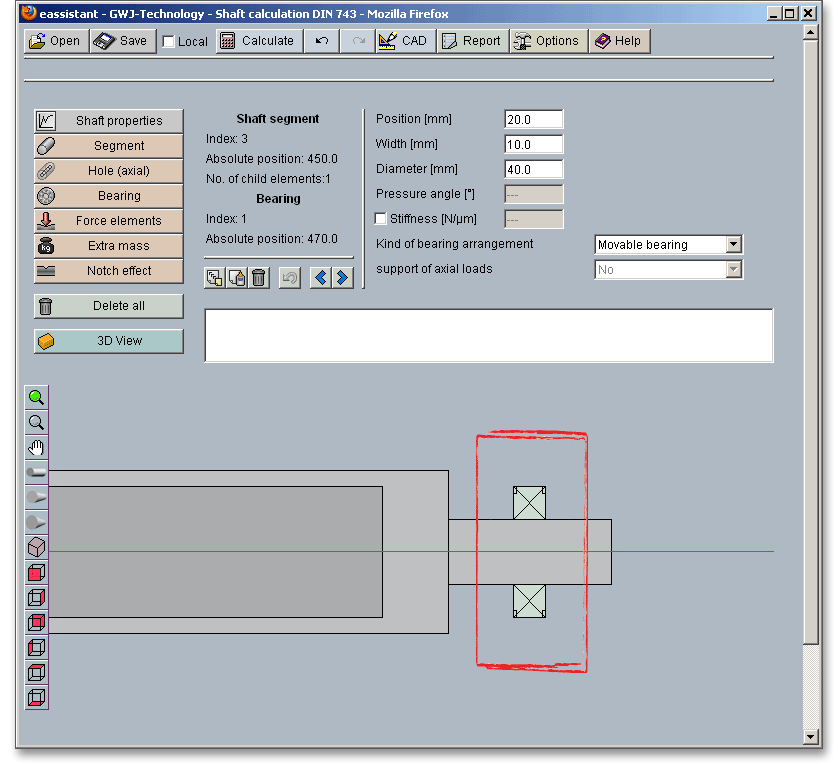Enable the Local checkbox
The image size is (838, 764).
point(169,42)
